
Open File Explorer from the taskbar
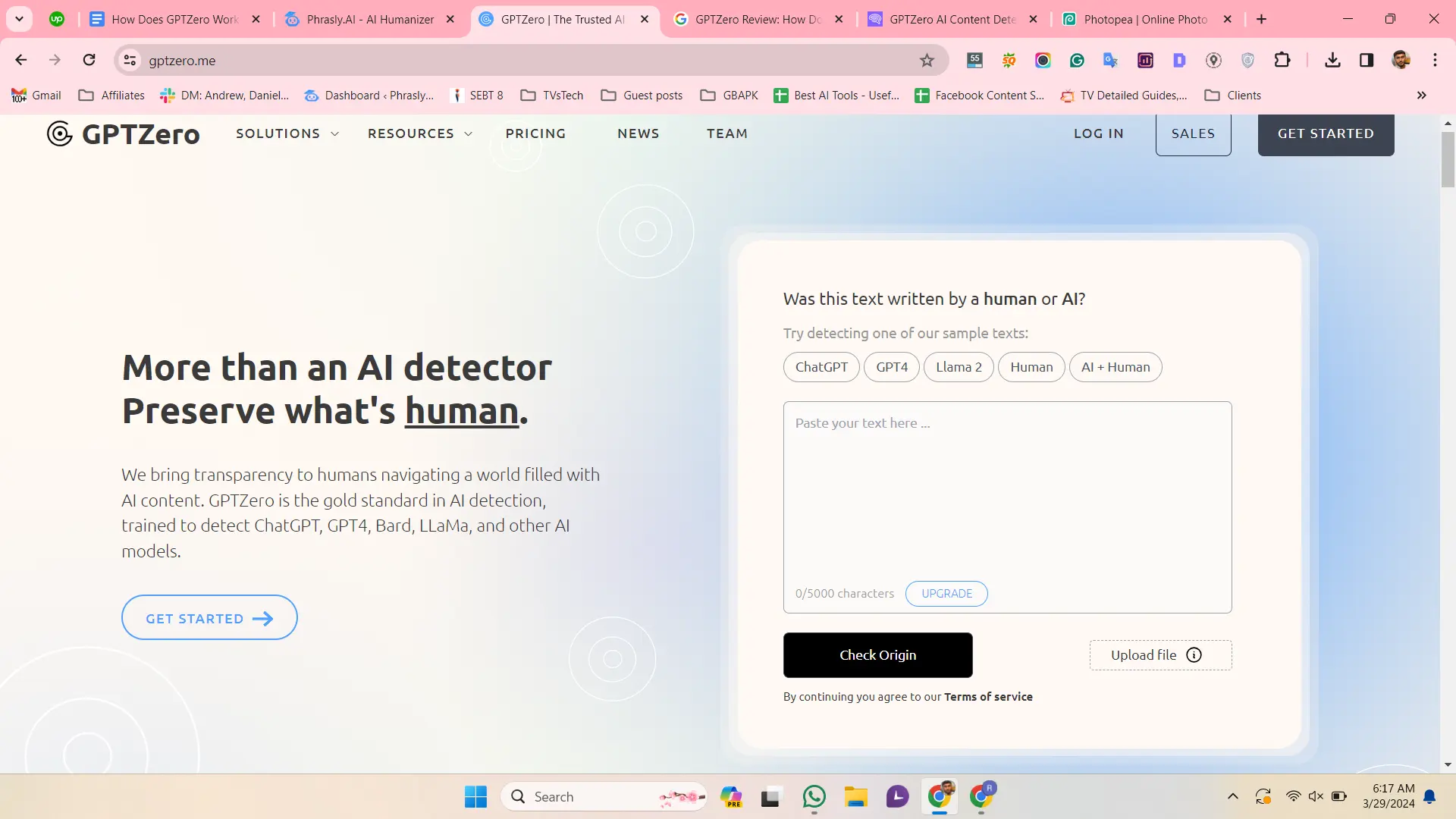(856, 797)
